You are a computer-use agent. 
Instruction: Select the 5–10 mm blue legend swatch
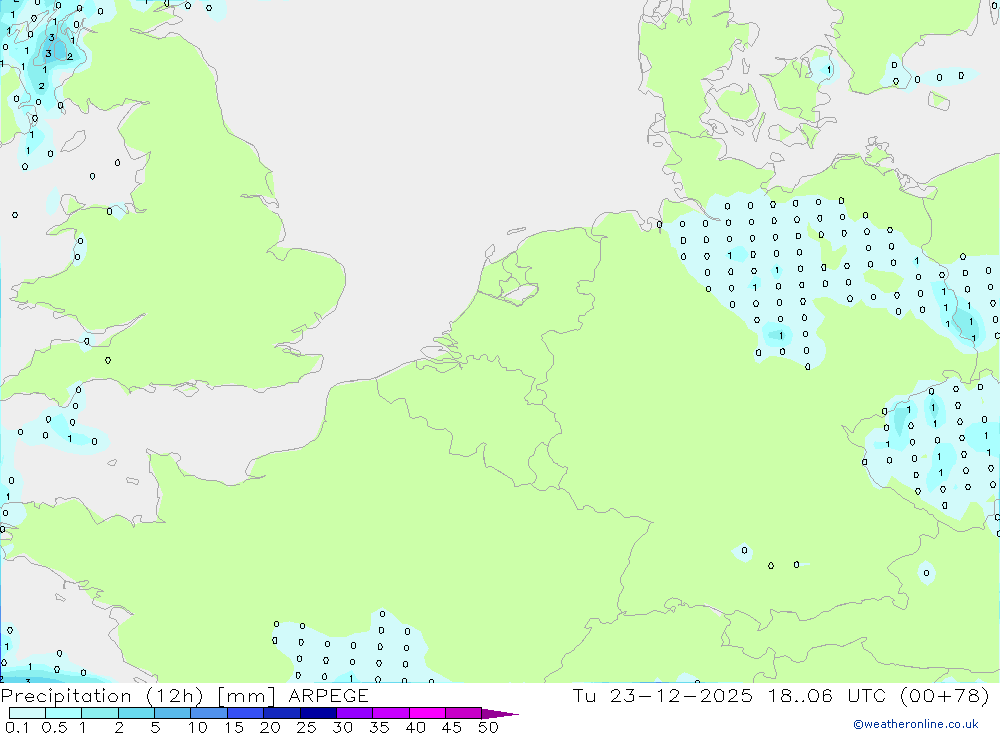(173, 713)
